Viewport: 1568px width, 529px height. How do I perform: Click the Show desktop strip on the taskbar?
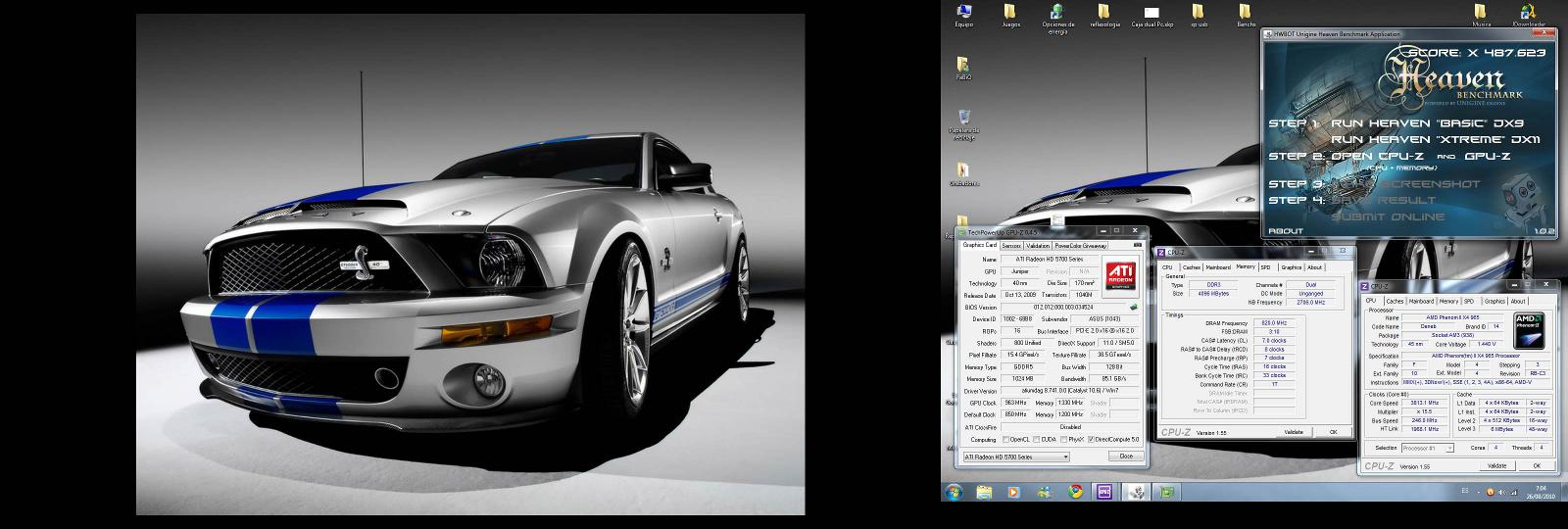pos(1565,492)
